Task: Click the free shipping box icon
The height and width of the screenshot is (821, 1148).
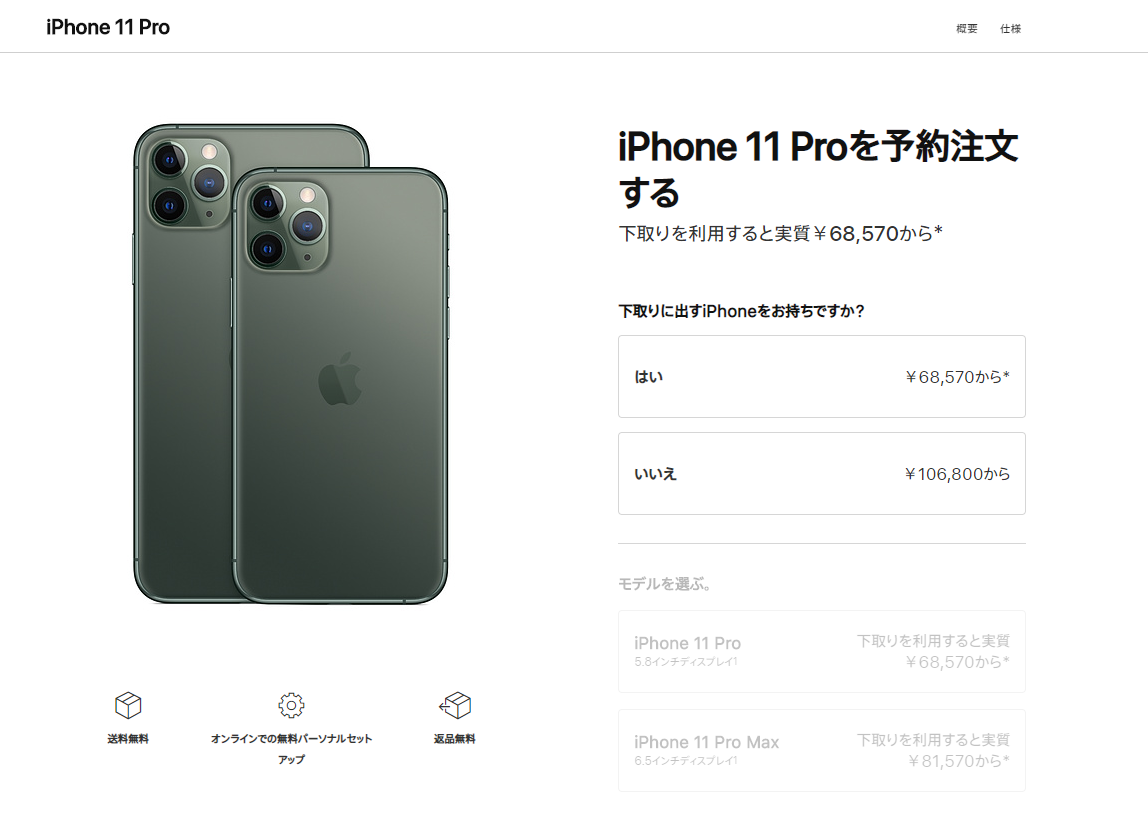Action: click(128, 705)
